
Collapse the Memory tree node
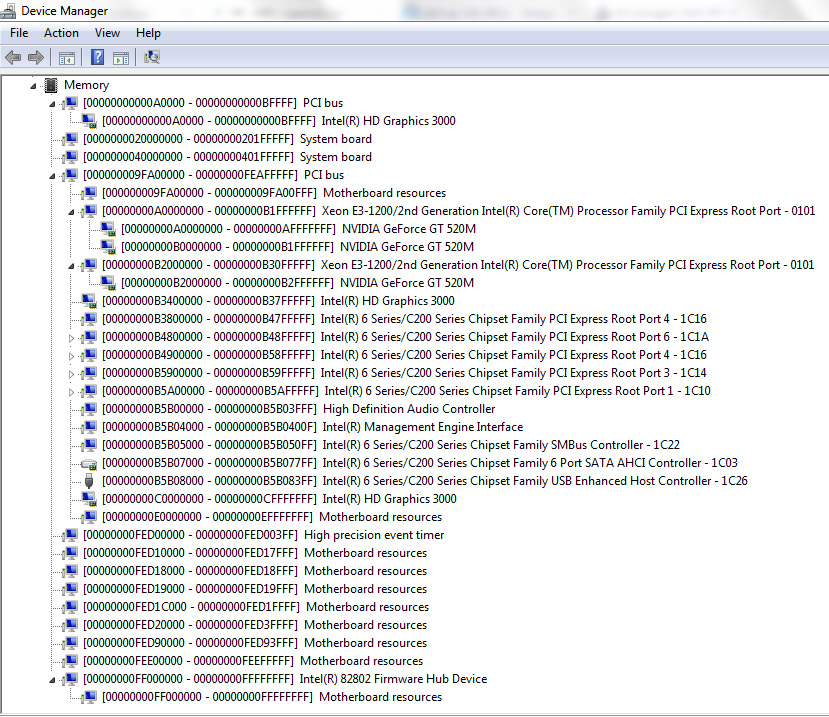click(x=33, y=86)
